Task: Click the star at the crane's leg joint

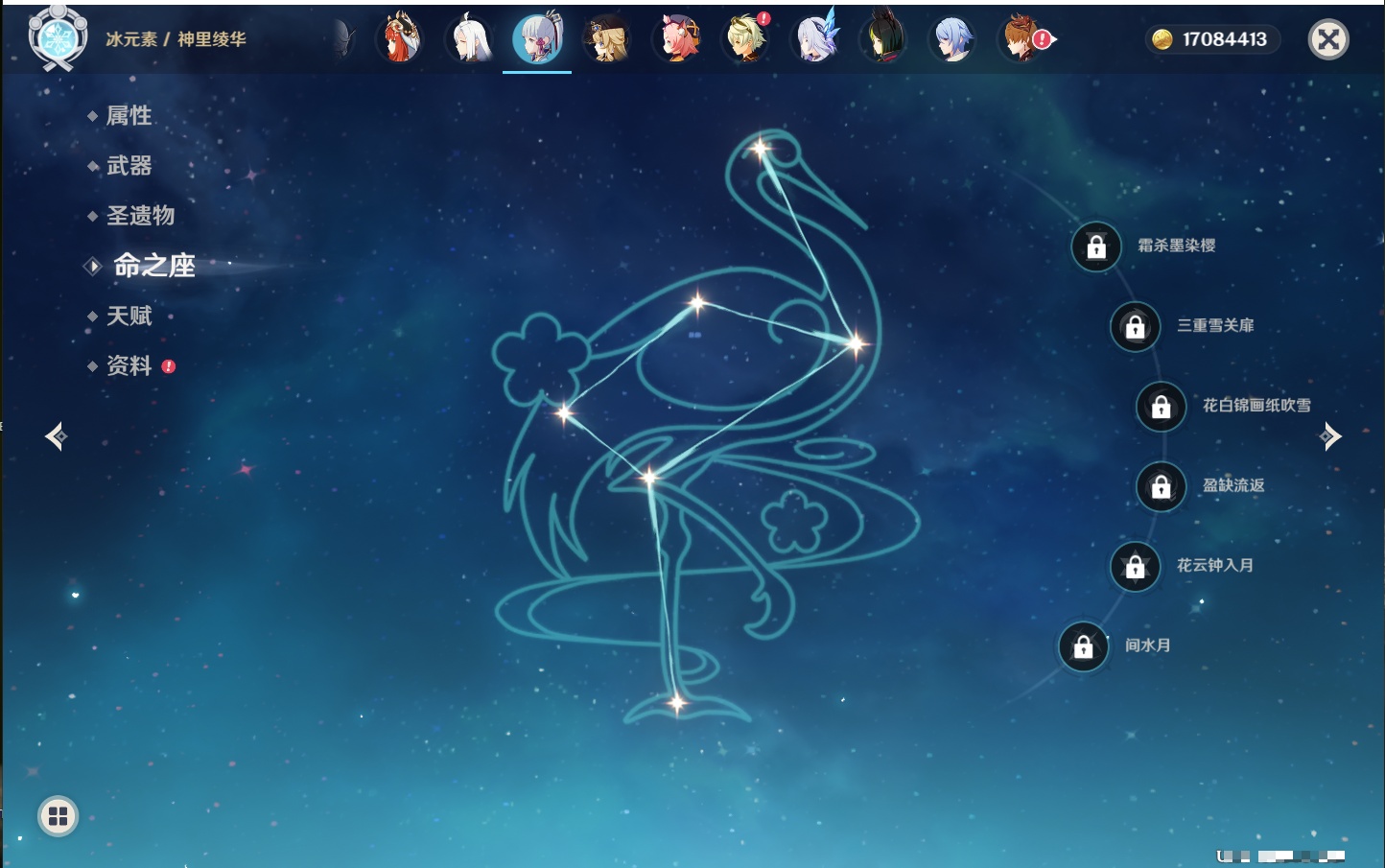Action: click(649, 477)
